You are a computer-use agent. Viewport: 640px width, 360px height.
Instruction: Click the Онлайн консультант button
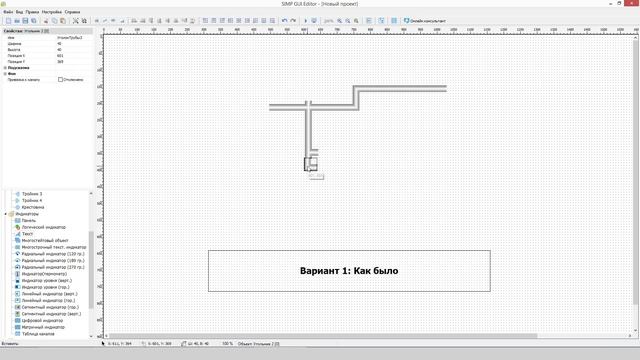pyautogui.click(x=424, y=20)
